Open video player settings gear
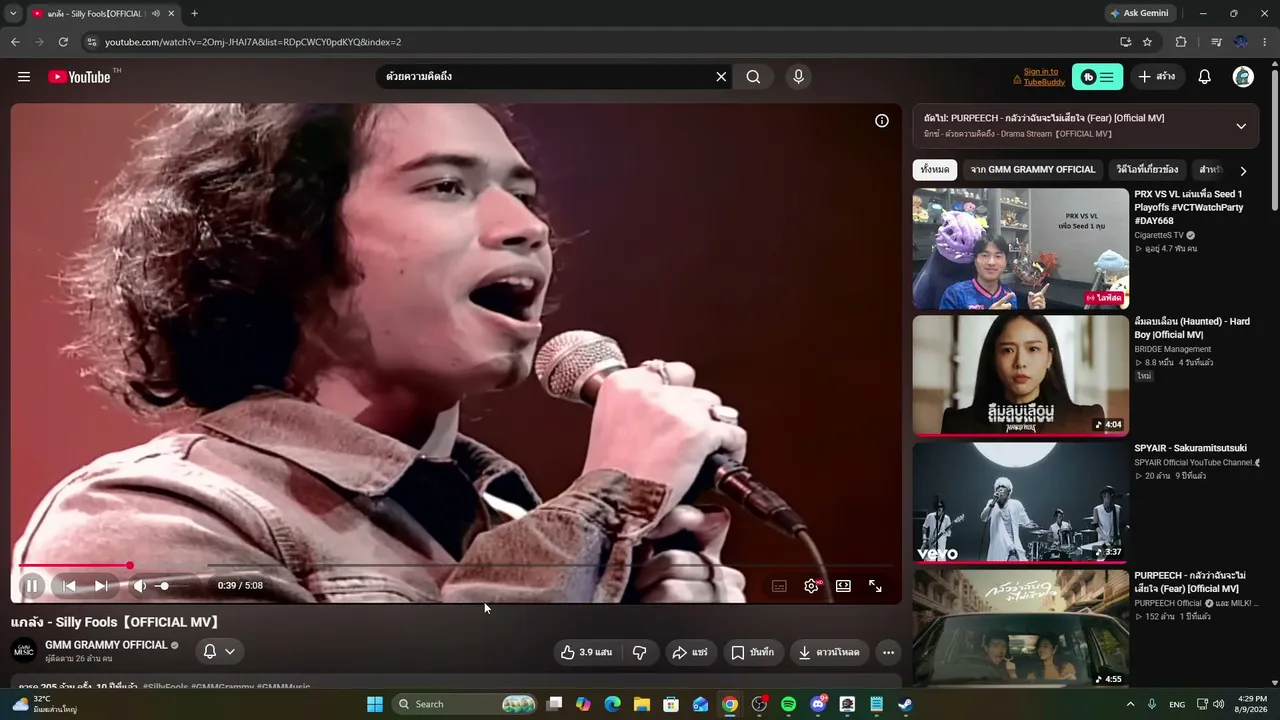This screenshot has width=1280, height=720. pyautogui.click(x=811, y=586)
